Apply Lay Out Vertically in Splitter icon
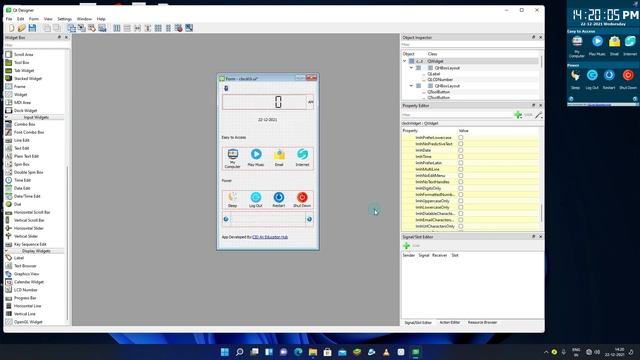 click(148, 28)
